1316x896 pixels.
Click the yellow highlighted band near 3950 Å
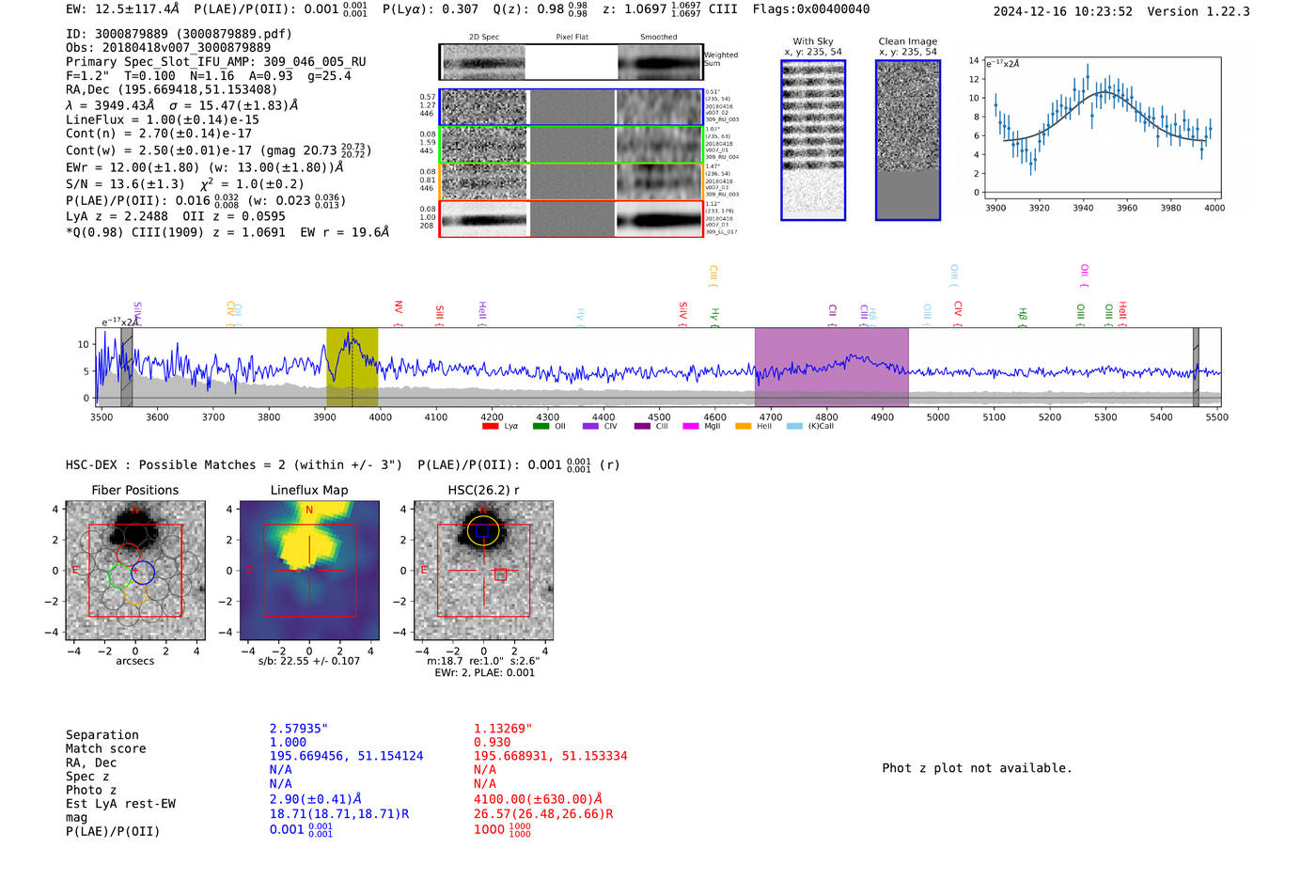click(352, 368)
